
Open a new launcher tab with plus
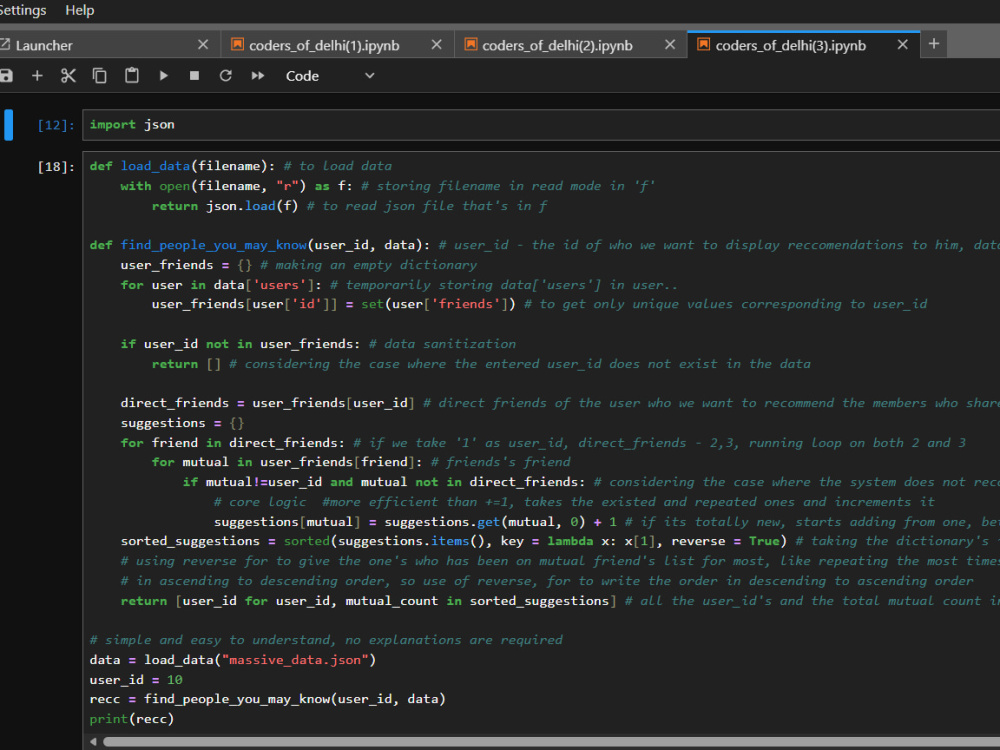tap(934, 44)
